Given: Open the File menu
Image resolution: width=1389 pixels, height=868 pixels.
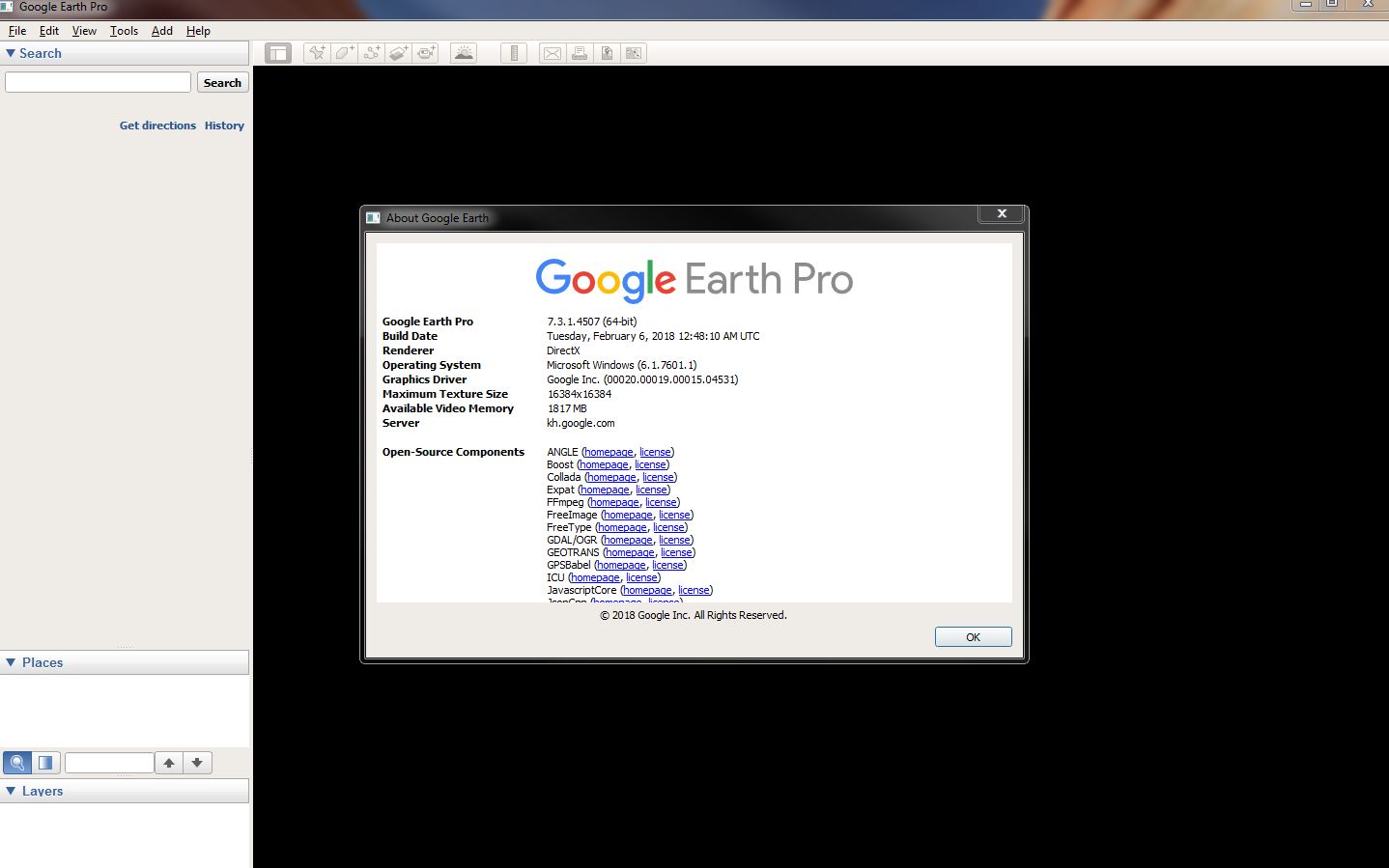Looking at the screenshot, I should coord(17,31).
